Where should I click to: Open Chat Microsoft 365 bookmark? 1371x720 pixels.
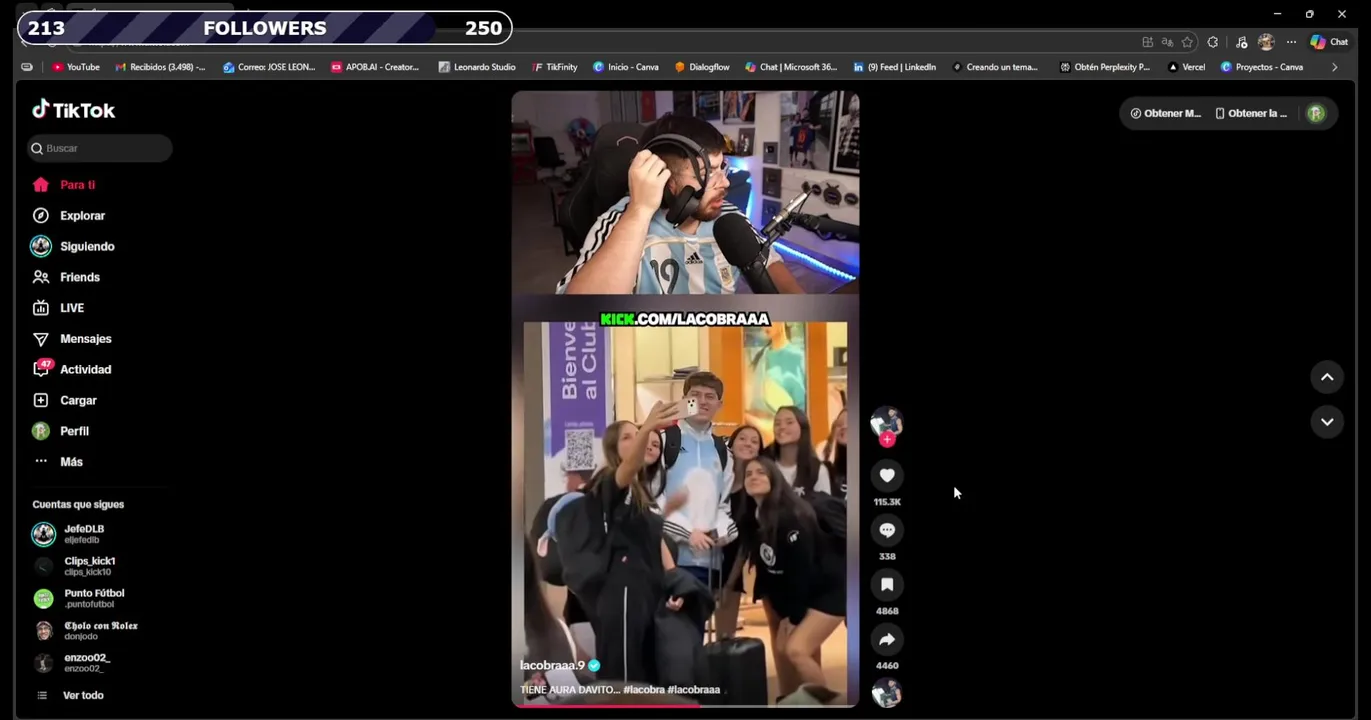coord(791,67)
